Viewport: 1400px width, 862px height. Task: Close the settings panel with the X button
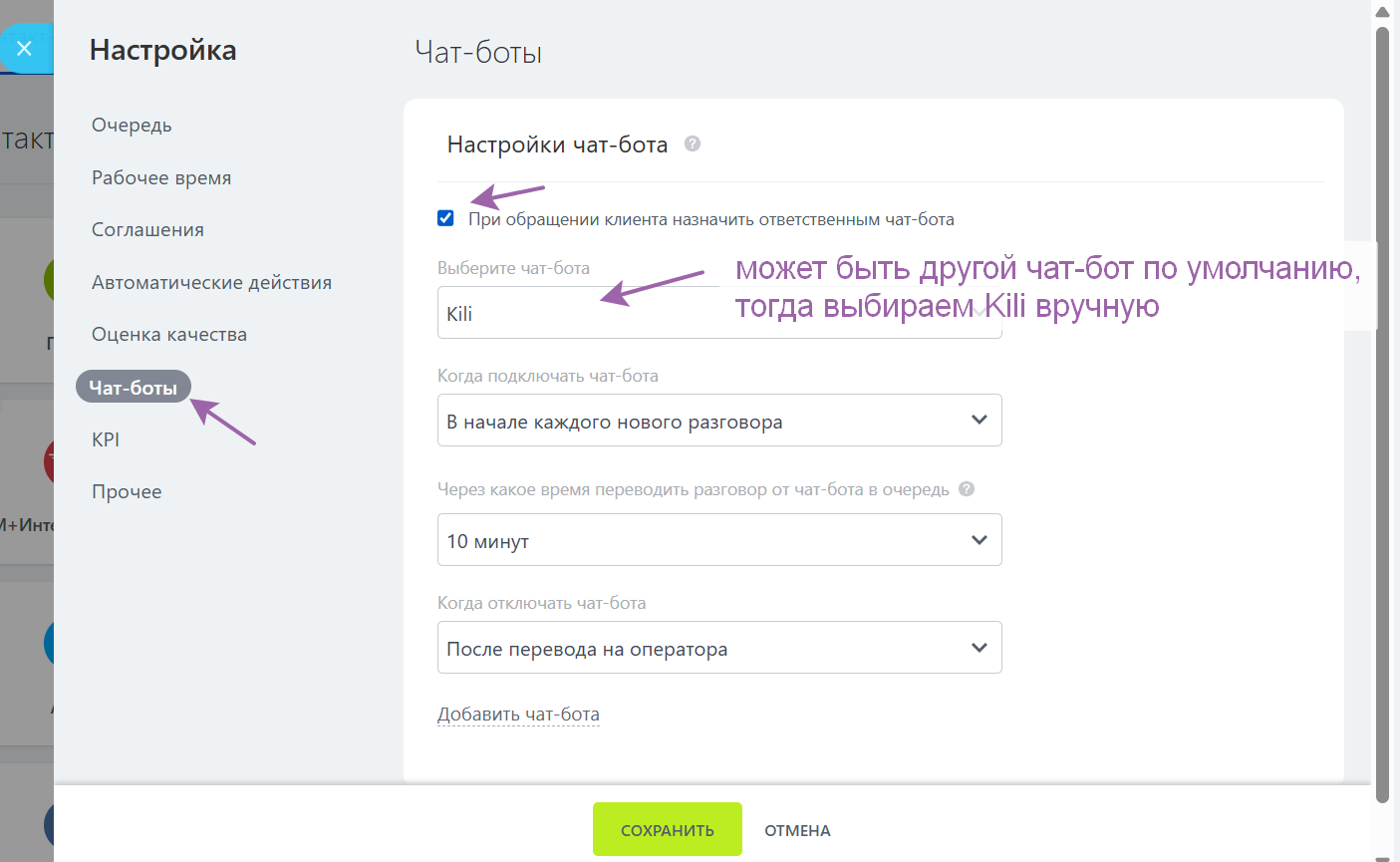25,48
